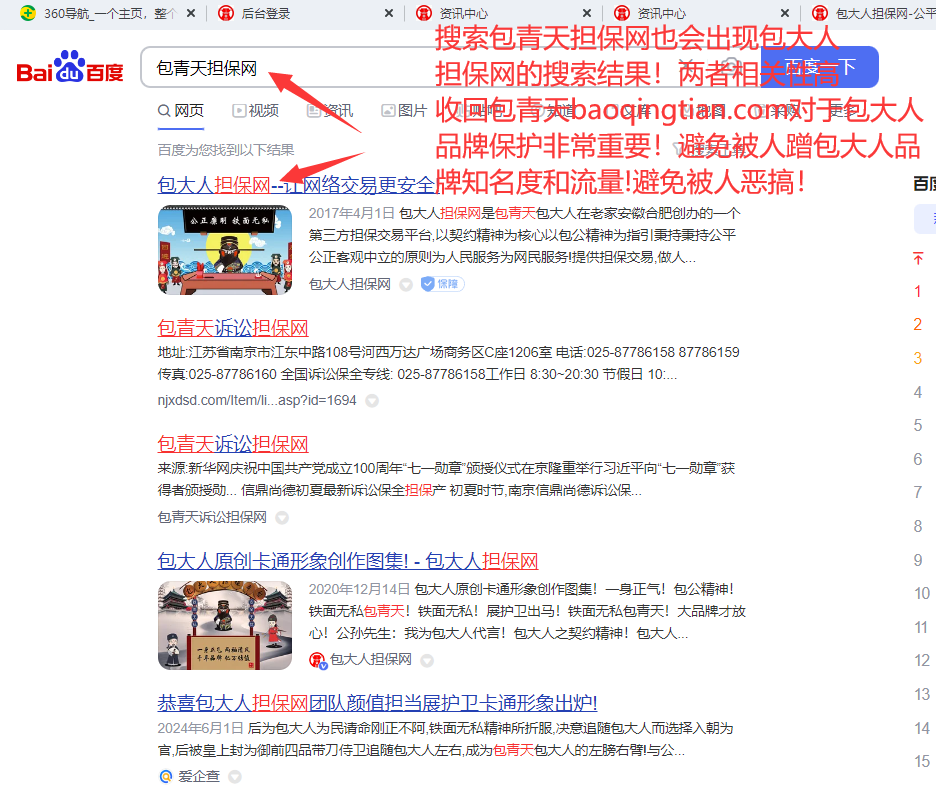Click the red avatar icon beside 包大人担保网
The width and height of the screenshot is (936, 789).
(317, 660)
